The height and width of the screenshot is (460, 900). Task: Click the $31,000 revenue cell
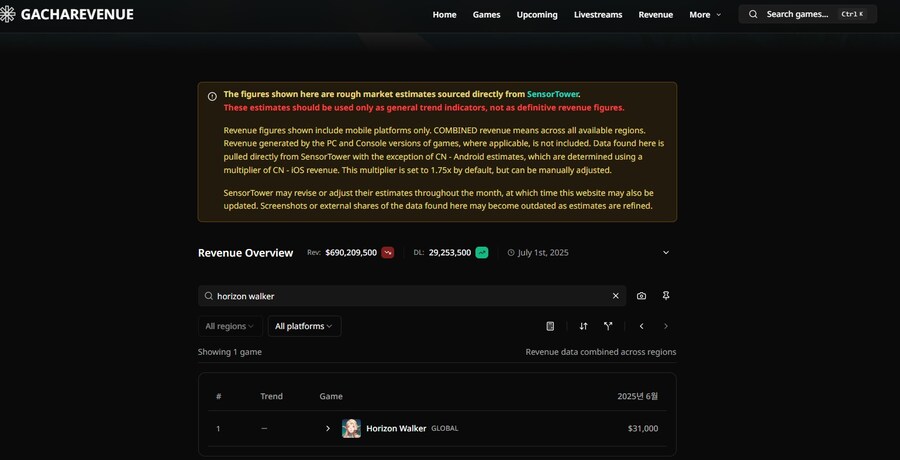[x=643, y=428]
